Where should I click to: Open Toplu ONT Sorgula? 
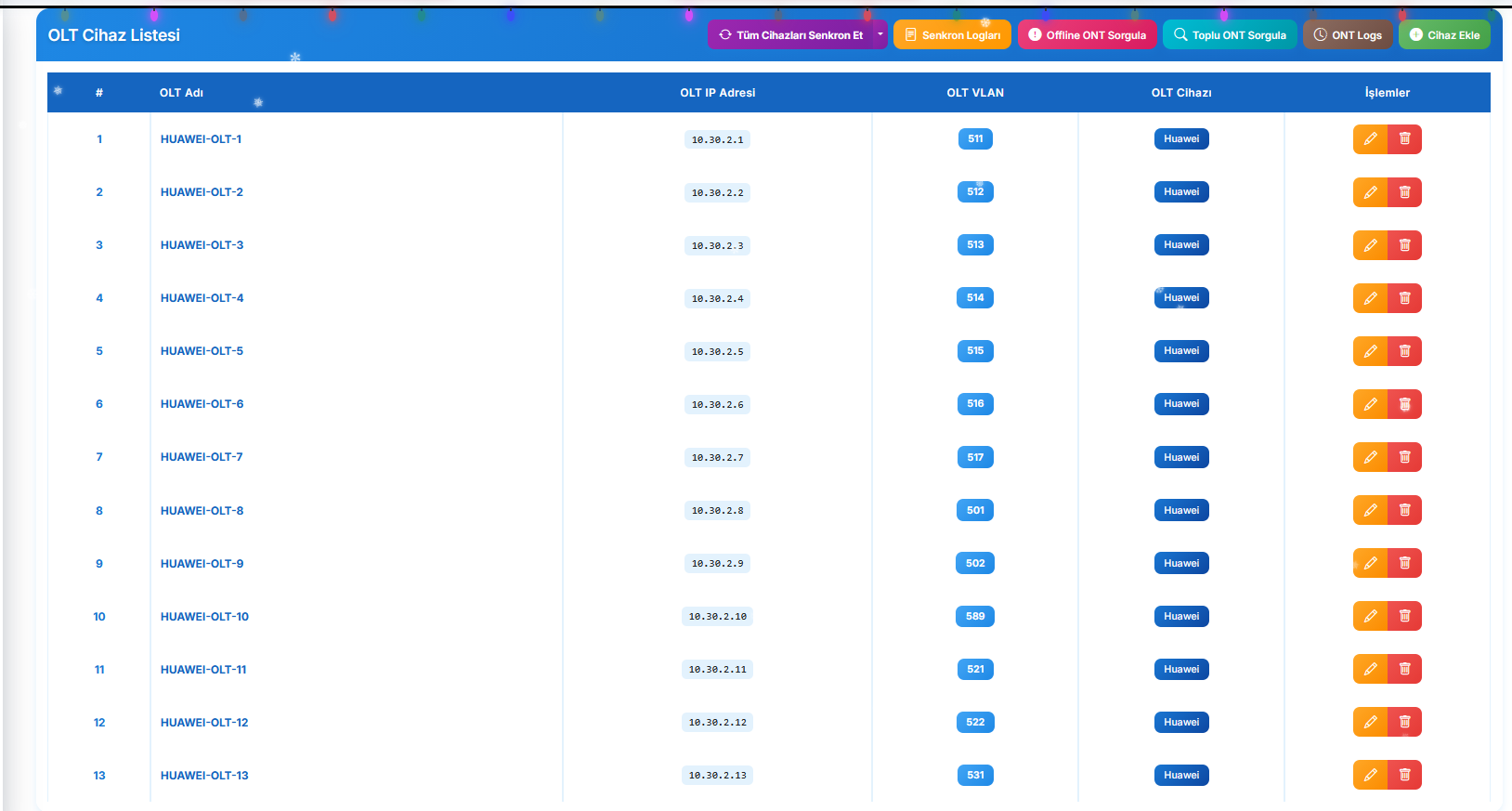1230,35
